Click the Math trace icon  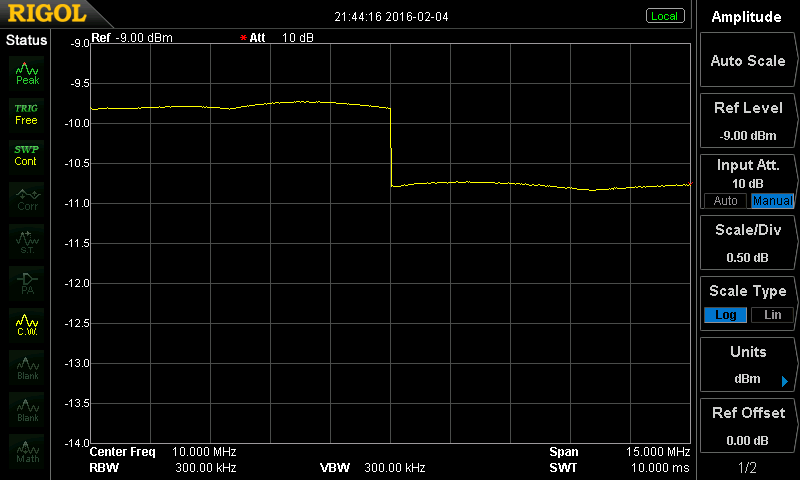point(27,450)
